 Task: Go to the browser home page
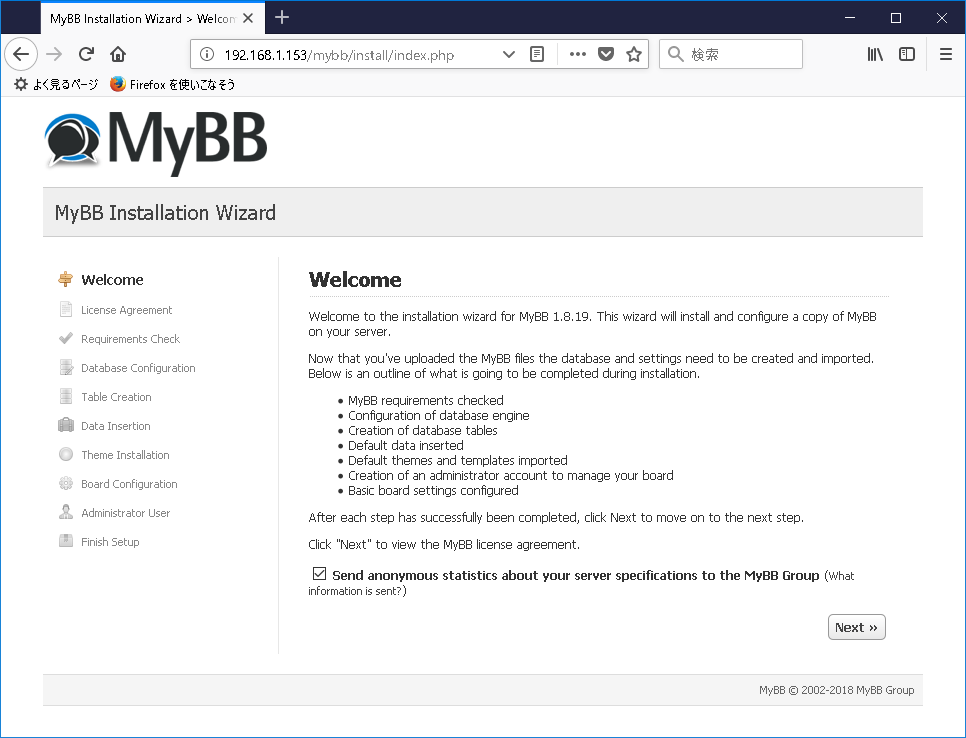pyautogui.click(x=118, y=54)
